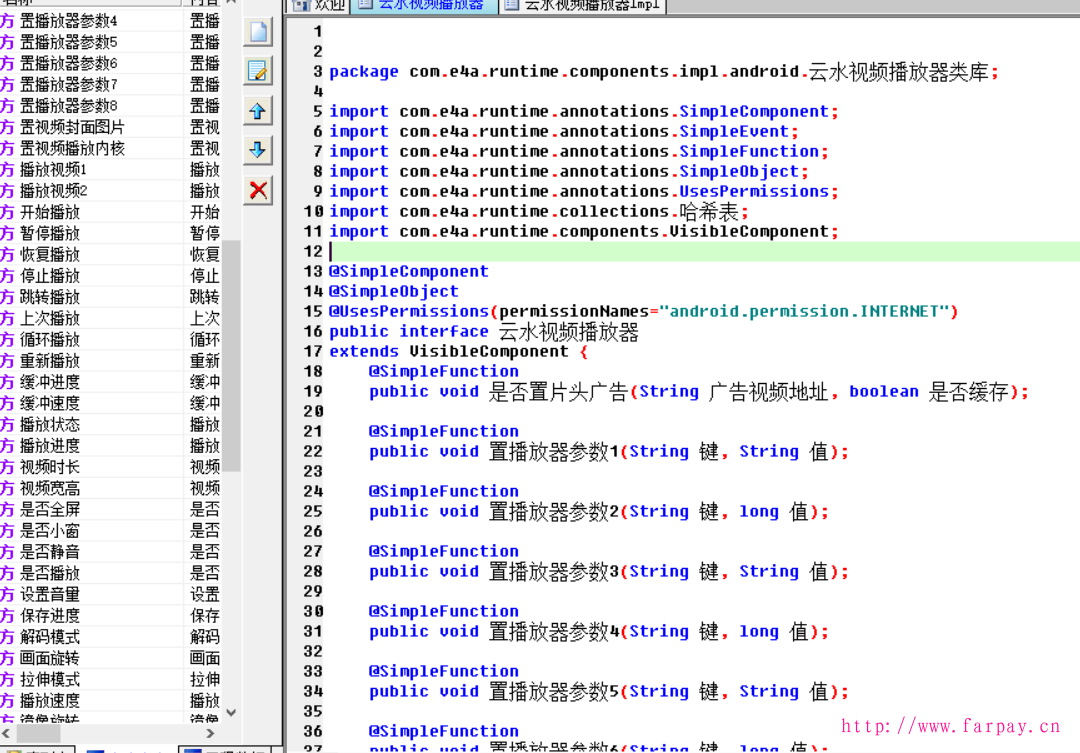Place cursor on empty code line 12
This screenshot has height=753, width=1080.
(600, 251)
